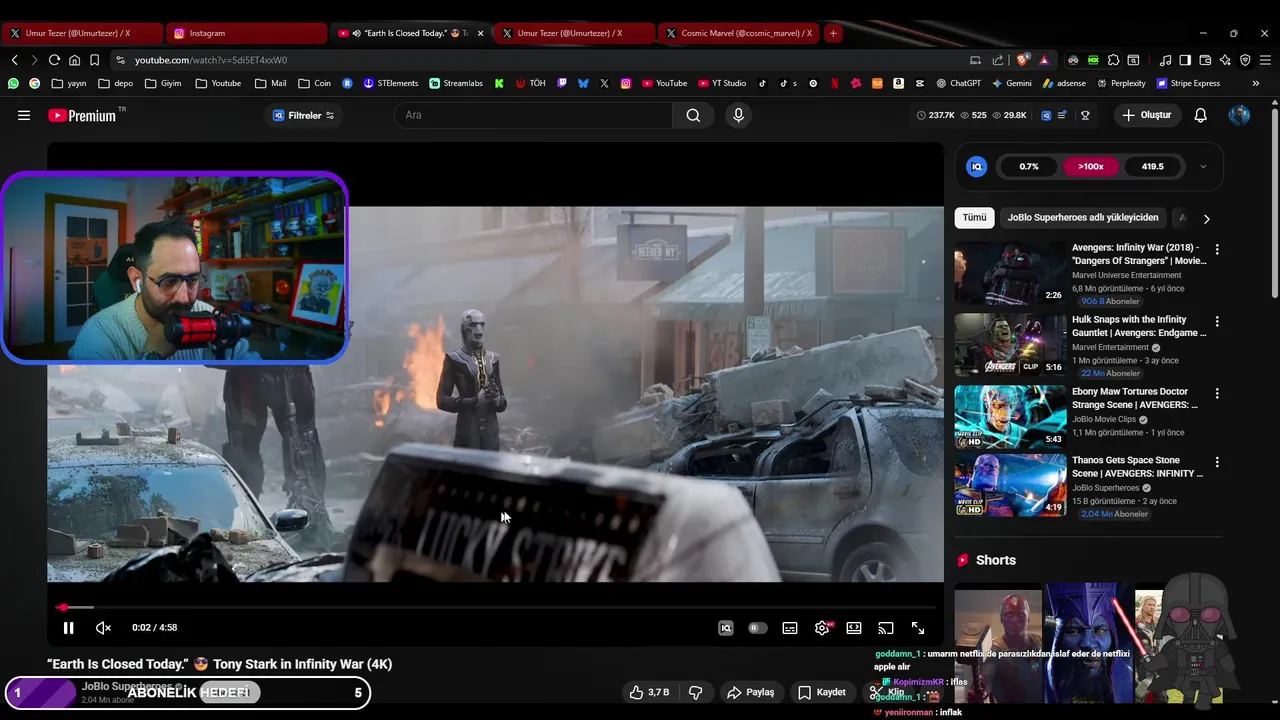Click the IQ button in the player controls
This screenshot has width=1280, height=720.
(x=726, y=628)
